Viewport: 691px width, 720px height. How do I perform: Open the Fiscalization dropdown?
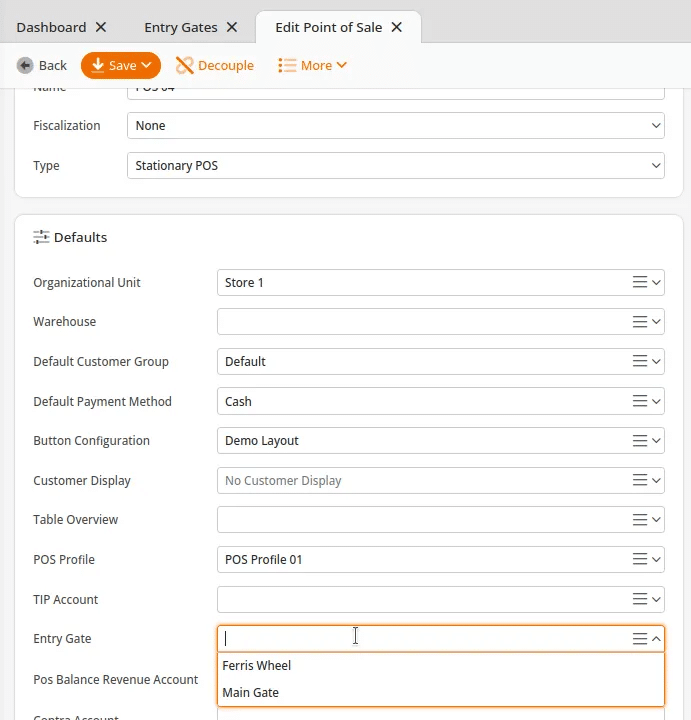[395, 125]
